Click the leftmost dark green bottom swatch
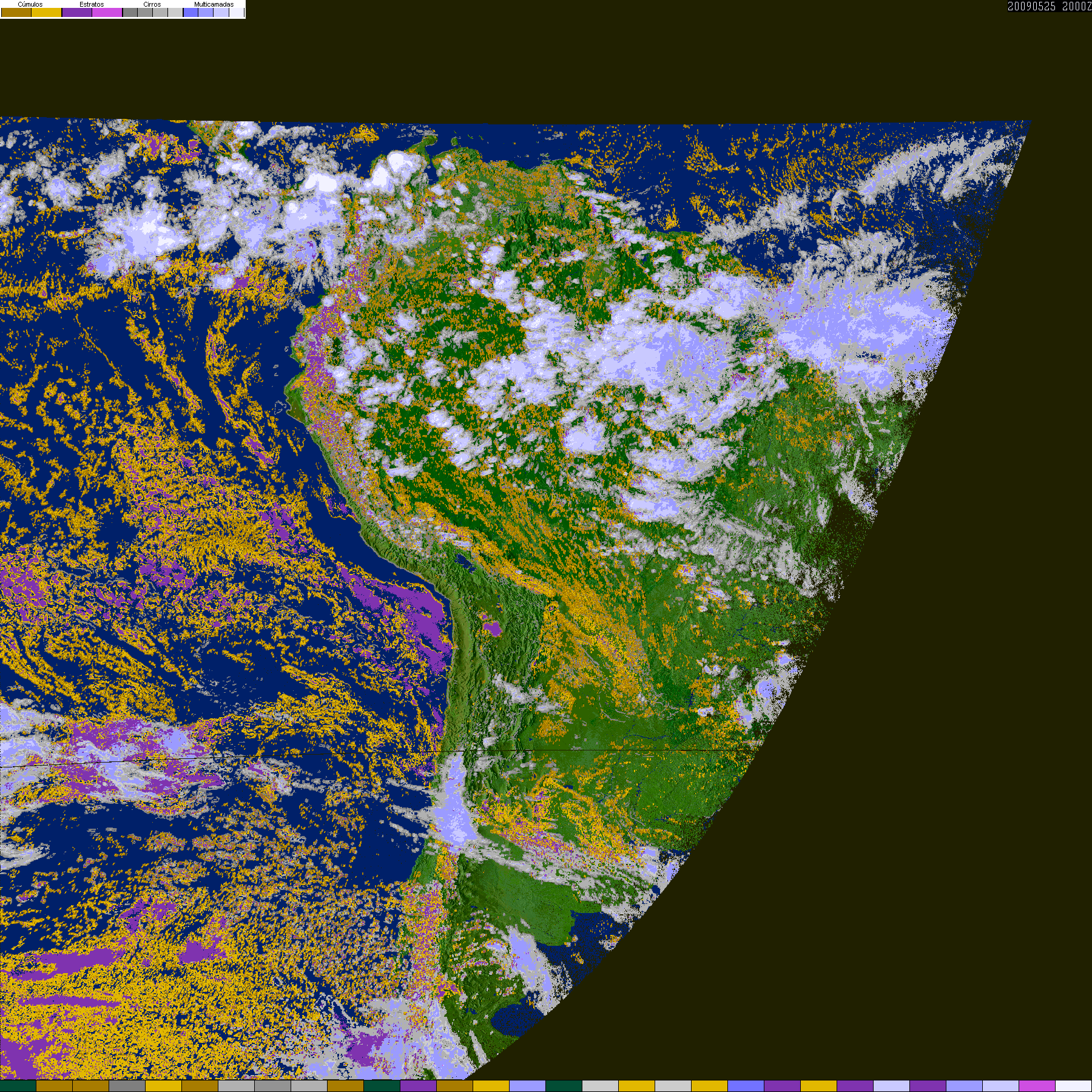Viewport: 1092px width, 1092px height. pos(18,1086)
